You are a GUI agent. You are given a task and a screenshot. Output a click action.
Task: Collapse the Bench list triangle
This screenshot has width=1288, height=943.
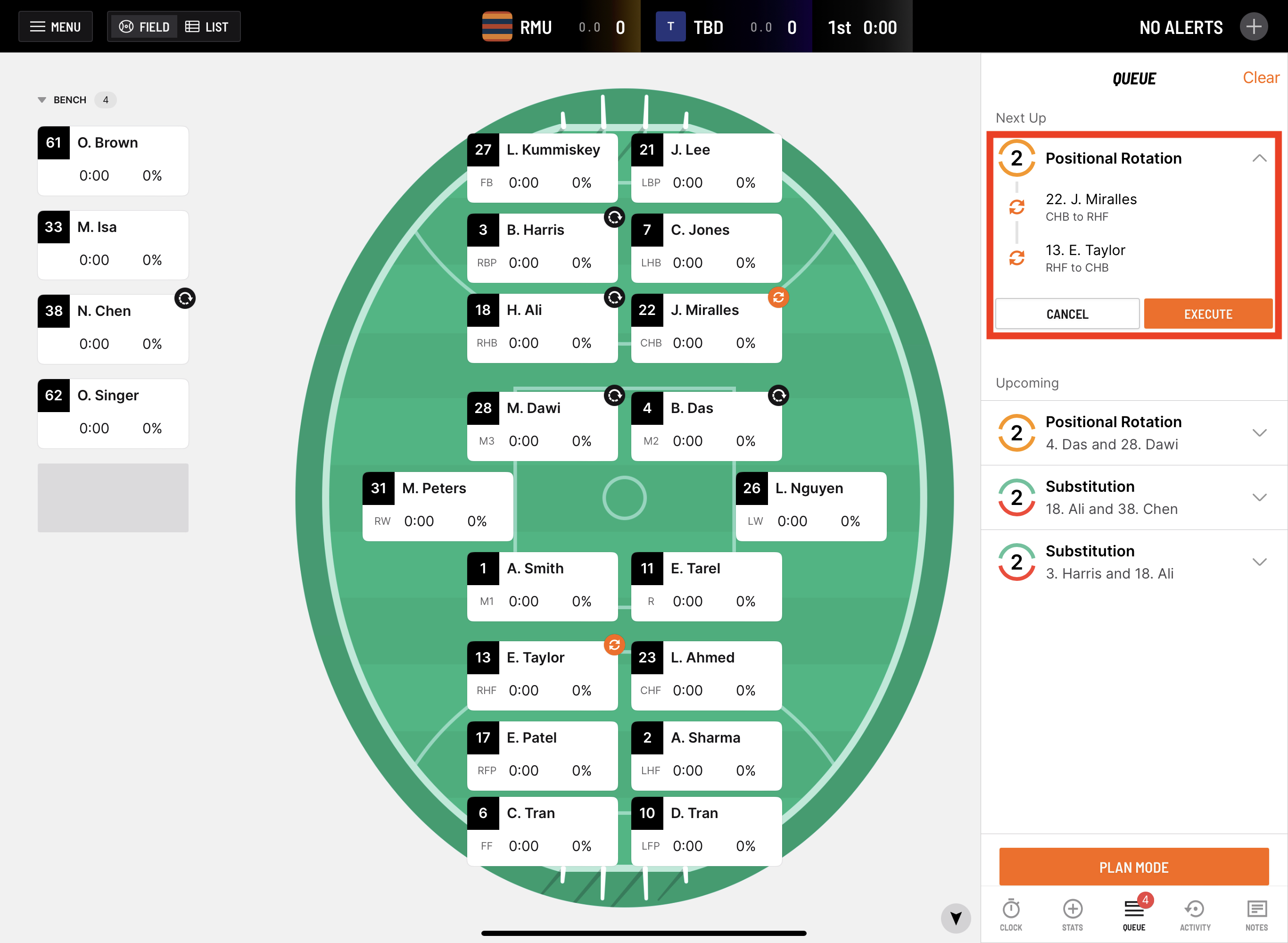click(x=41, y=100)
